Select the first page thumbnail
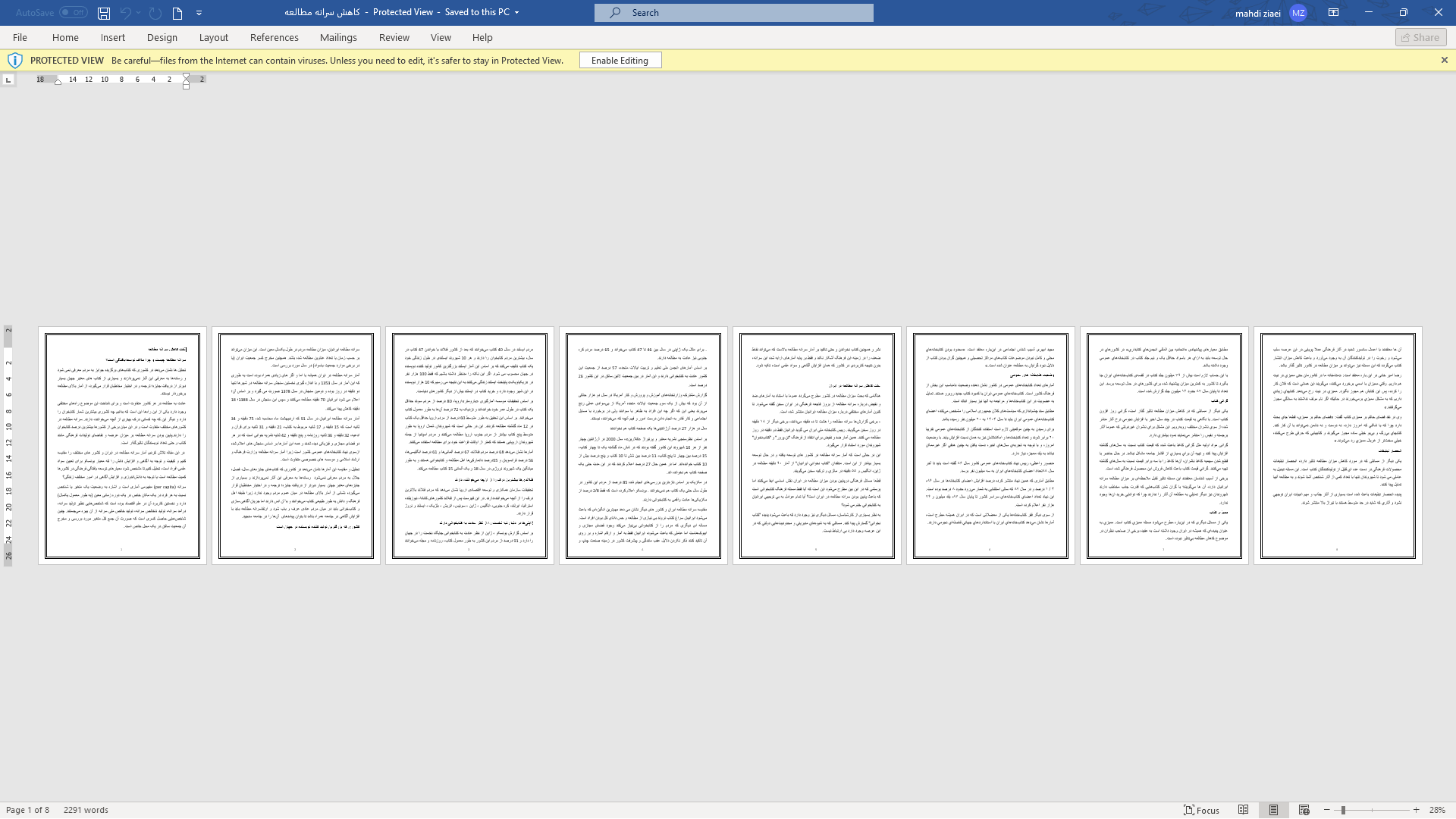This screenshot has height=819, width=1456. coord(122,446)
